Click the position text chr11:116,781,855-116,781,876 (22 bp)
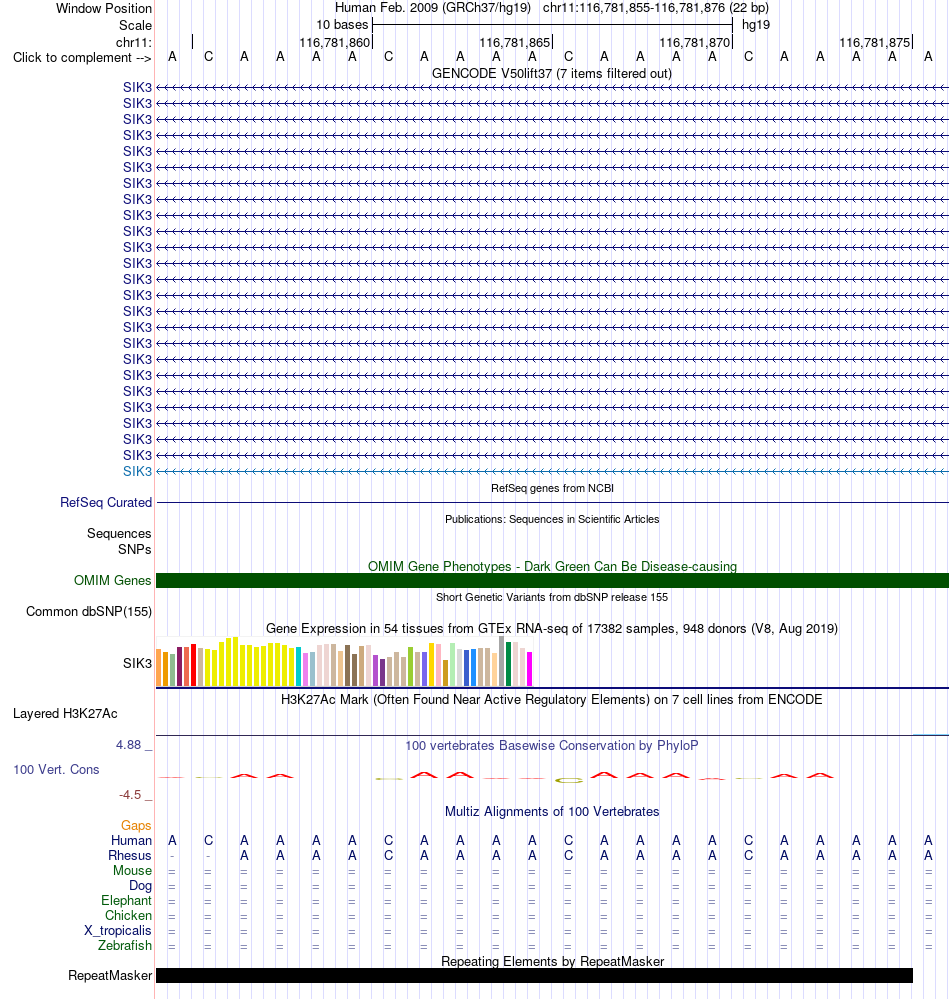 pyautogui.click(x=656, y=8)
